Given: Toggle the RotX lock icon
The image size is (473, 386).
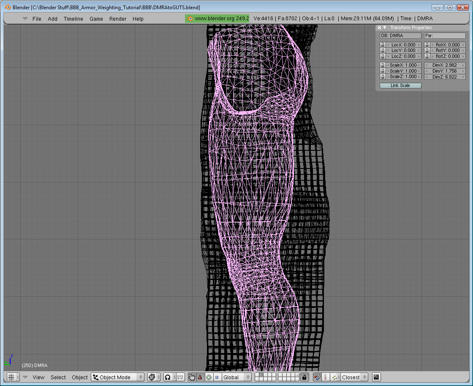Looking at the screenshot, I should tap(427, 45).
